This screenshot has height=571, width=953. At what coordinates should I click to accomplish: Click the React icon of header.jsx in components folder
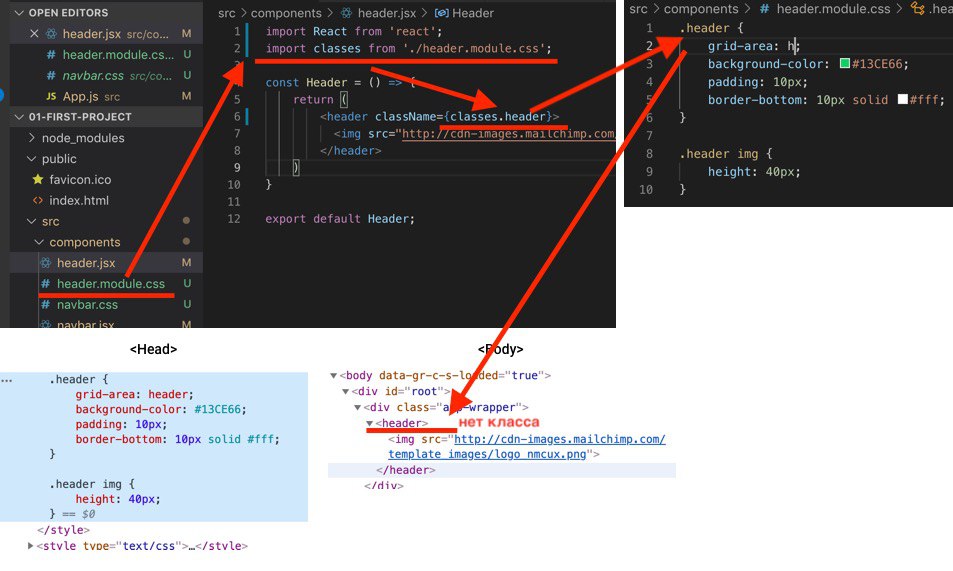click(46, 263)
